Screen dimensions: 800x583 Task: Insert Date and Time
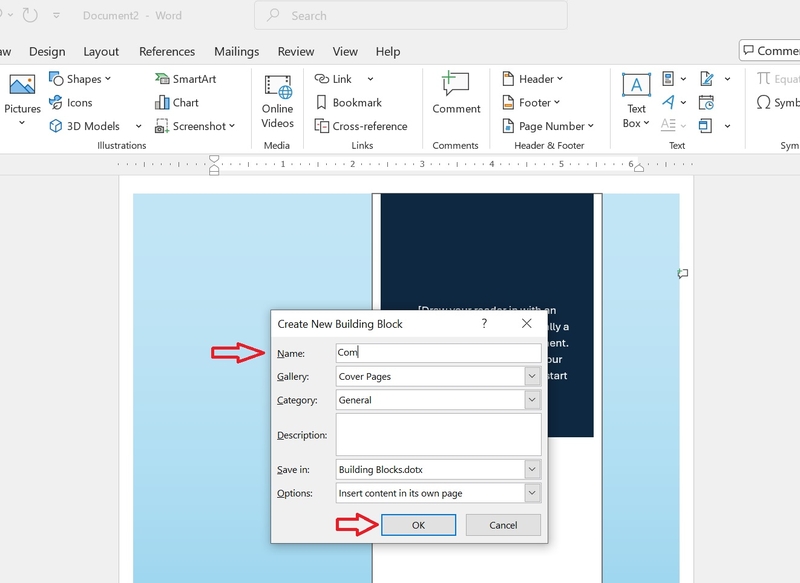[707, 103]
